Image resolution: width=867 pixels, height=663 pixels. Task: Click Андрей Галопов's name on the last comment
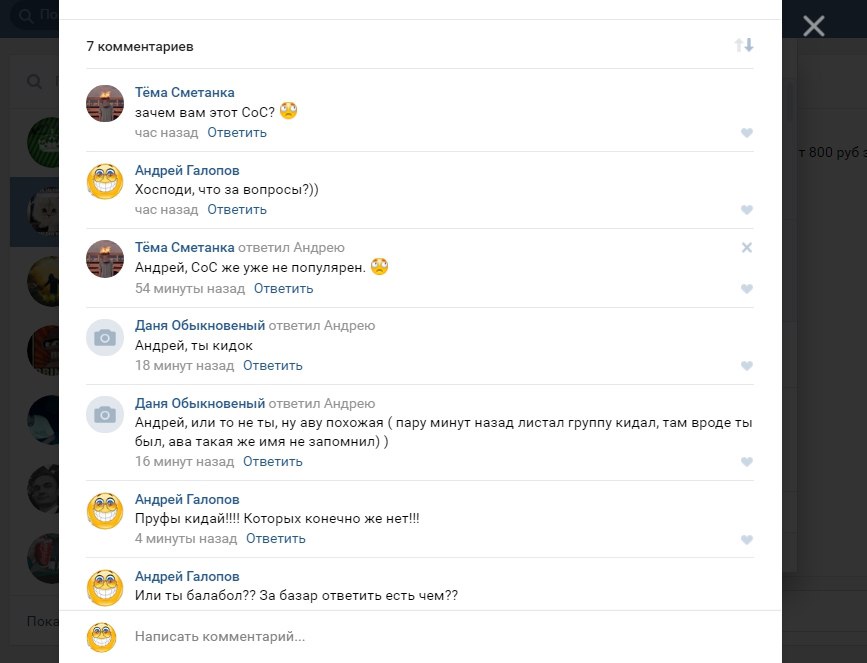[x=187, y=576]
